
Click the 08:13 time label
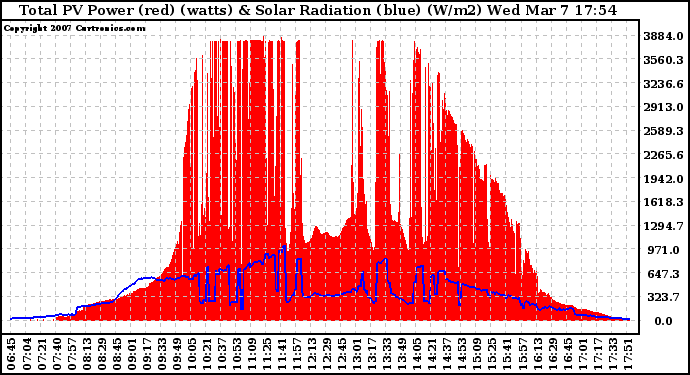click(87, 354)
